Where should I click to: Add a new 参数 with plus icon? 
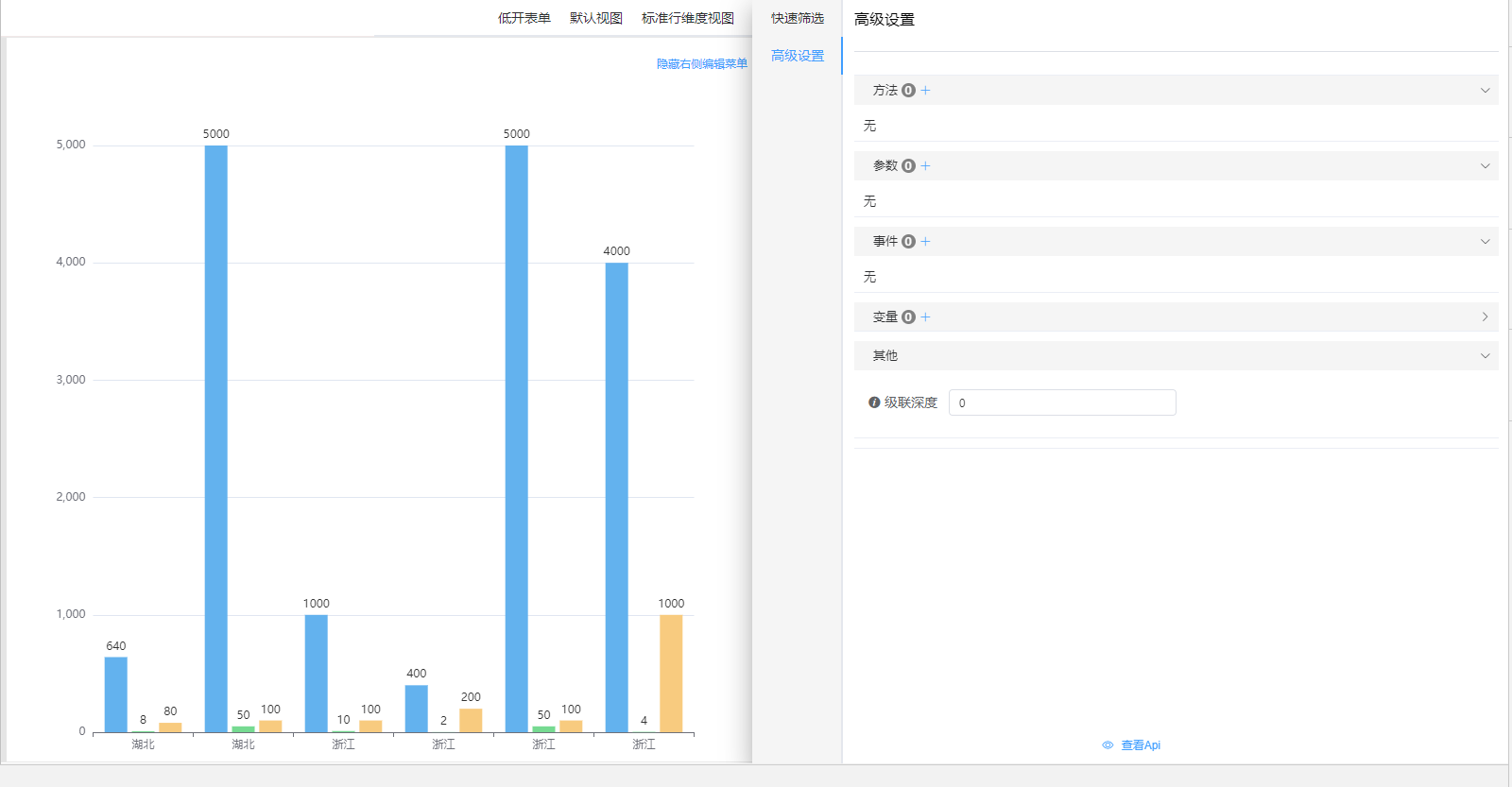coord(925,166)
